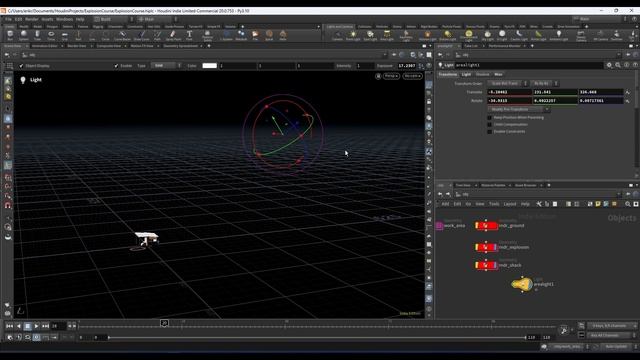The height and width of the screenshot is (360, 640).
Task: Enable Keep Position When Parenting
Action: tap(489, 118)
